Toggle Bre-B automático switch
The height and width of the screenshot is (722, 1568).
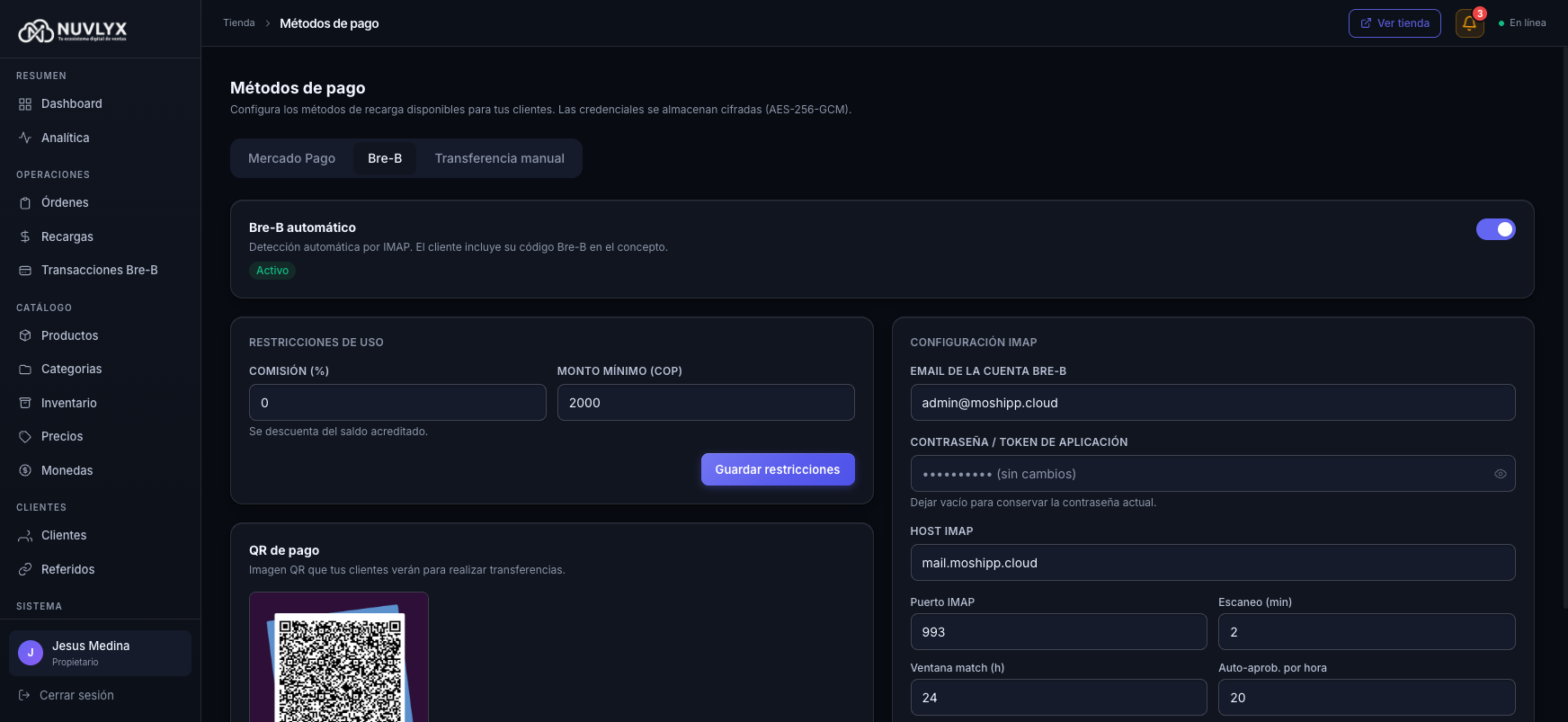(1495, 229)
